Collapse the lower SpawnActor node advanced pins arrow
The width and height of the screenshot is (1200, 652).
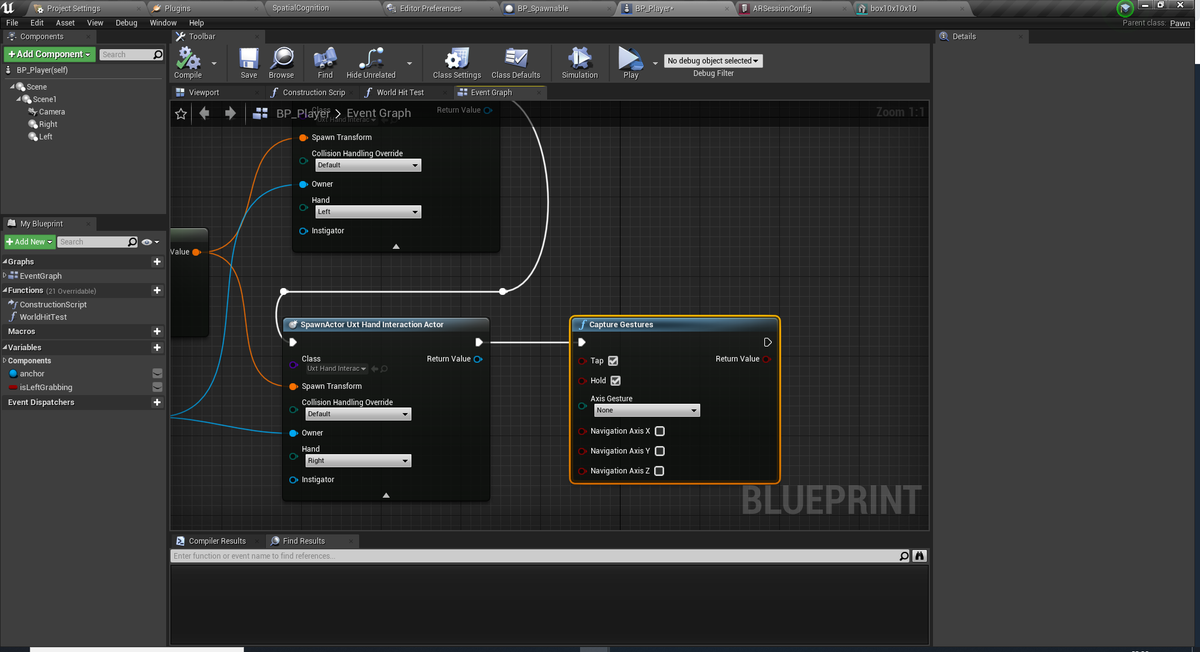click(x=386, y=495)
